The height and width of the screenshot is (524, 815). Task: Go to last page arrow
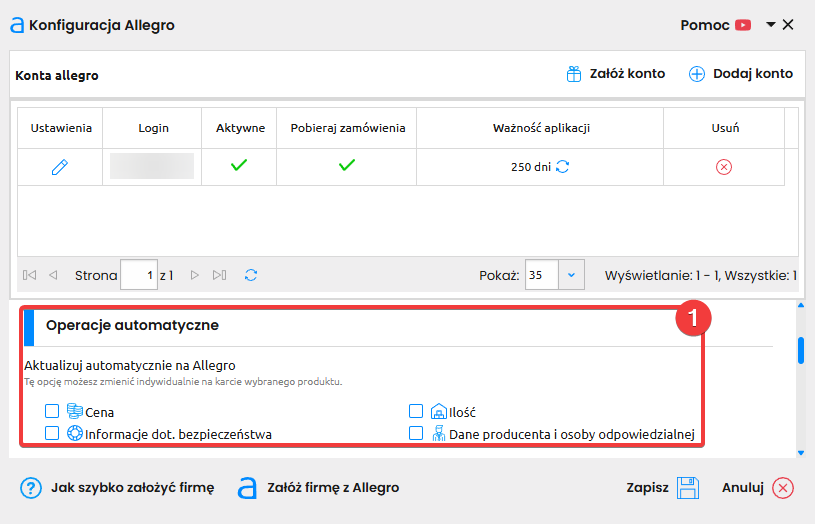219,275
